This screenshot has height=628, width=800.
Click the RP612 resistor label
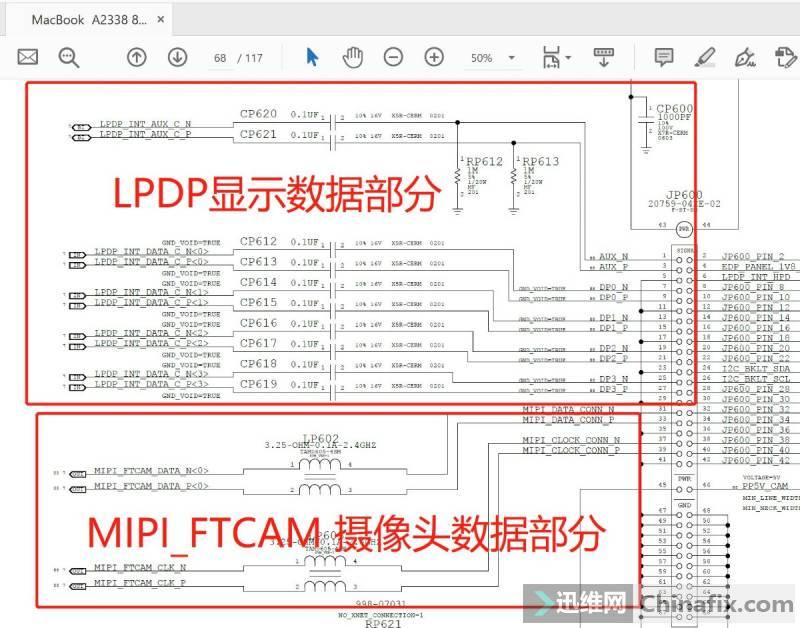point(484,161)
